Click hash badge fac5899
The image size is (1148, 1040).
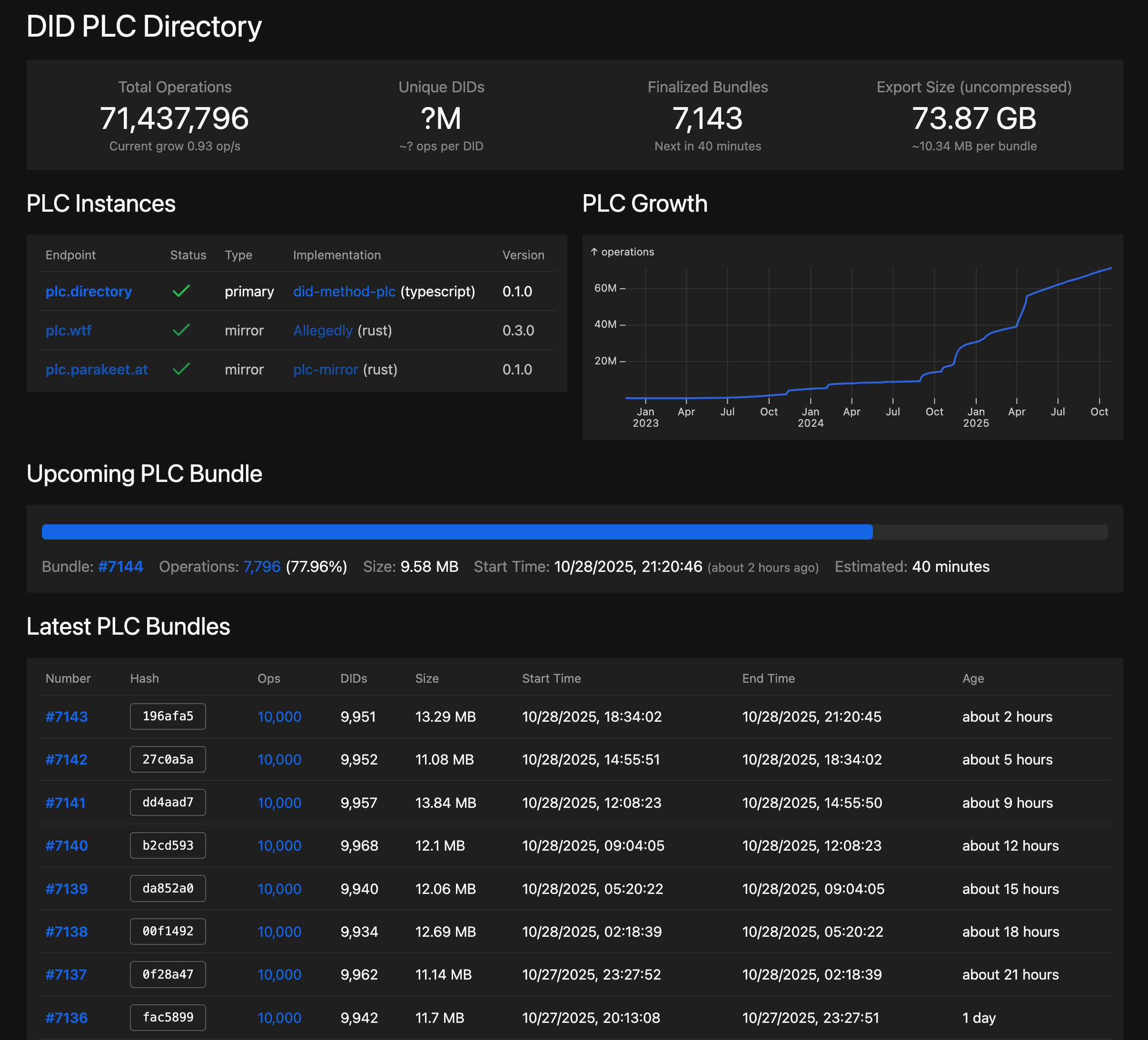(168, 1017)
